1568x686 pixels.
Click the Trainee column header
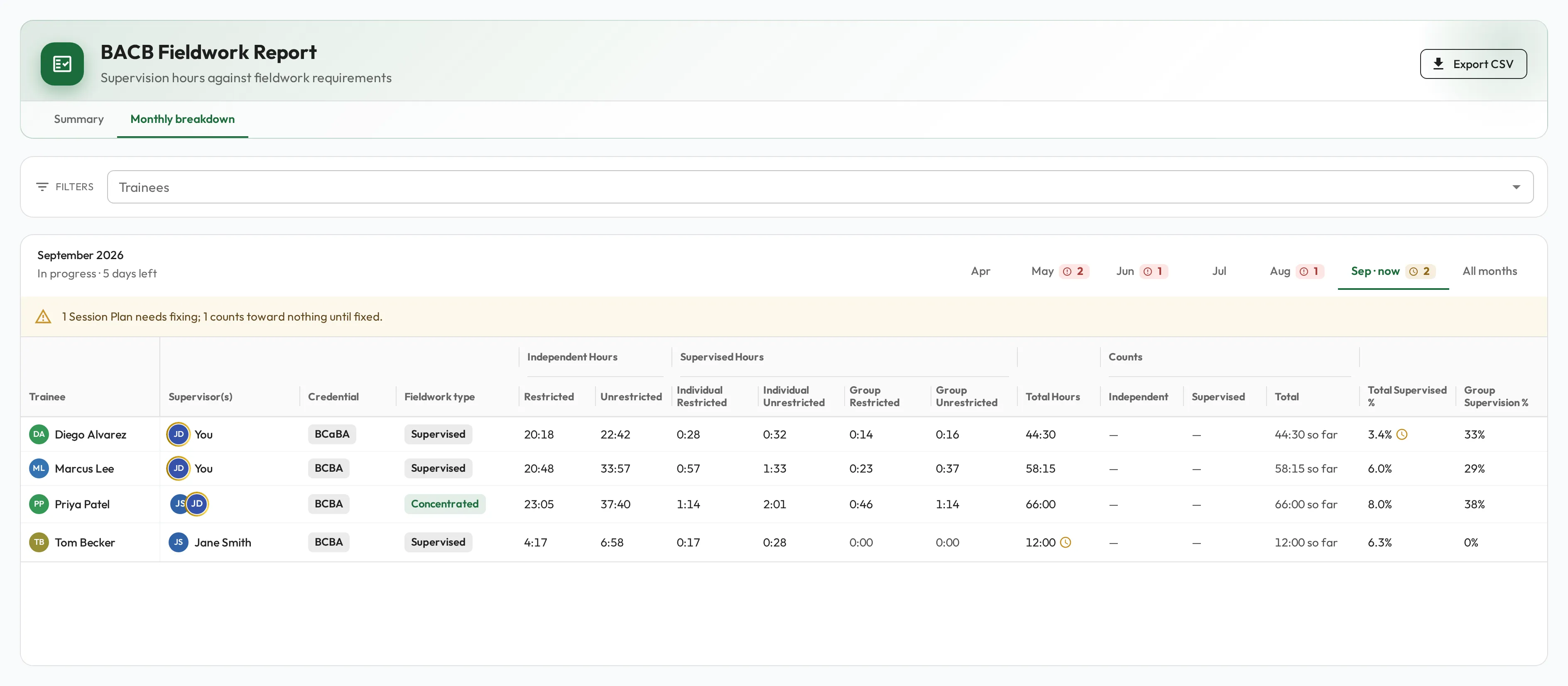point(47,397)
